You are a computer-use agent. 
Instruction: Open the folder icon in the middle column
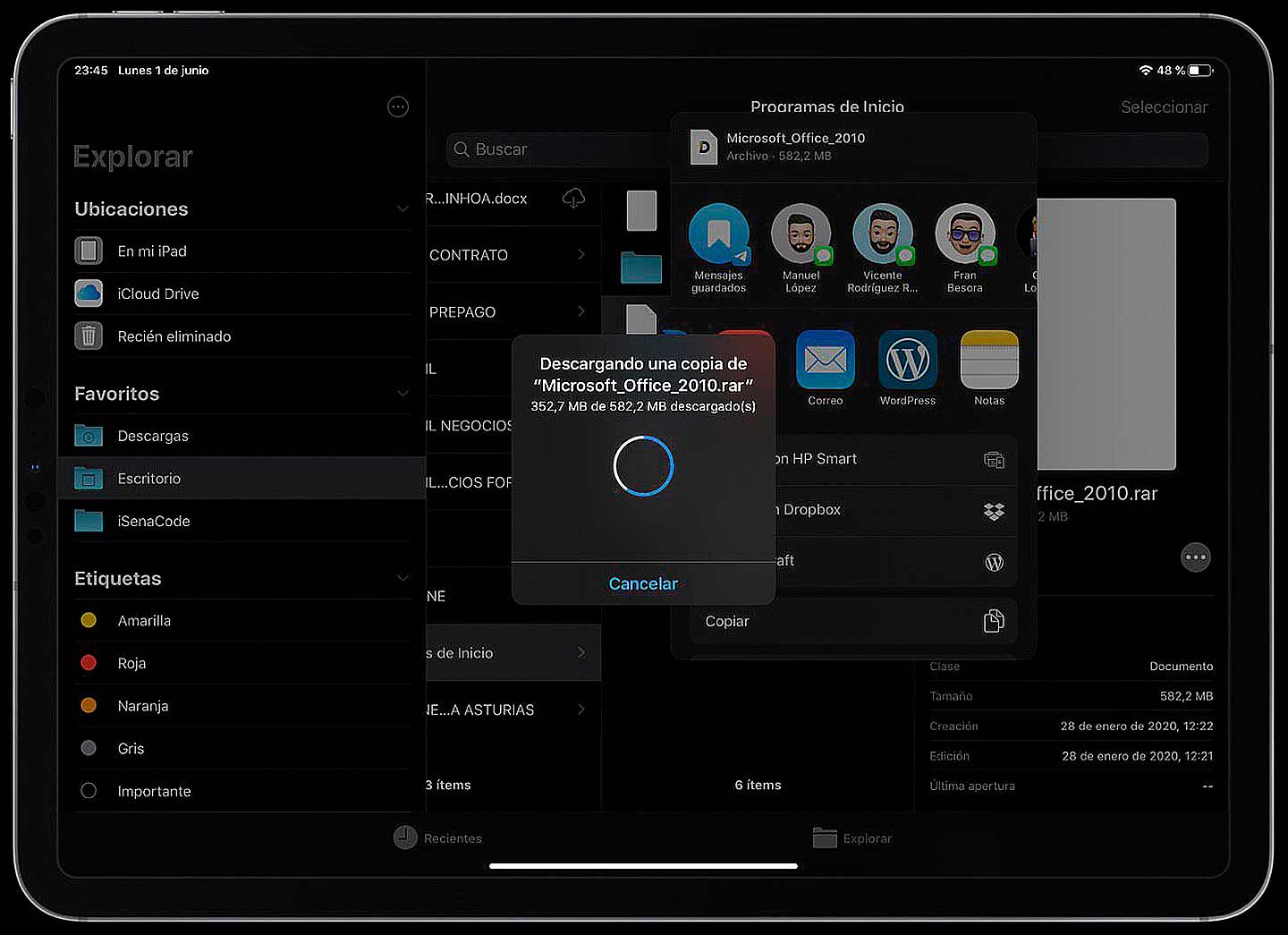pos(641,267)
